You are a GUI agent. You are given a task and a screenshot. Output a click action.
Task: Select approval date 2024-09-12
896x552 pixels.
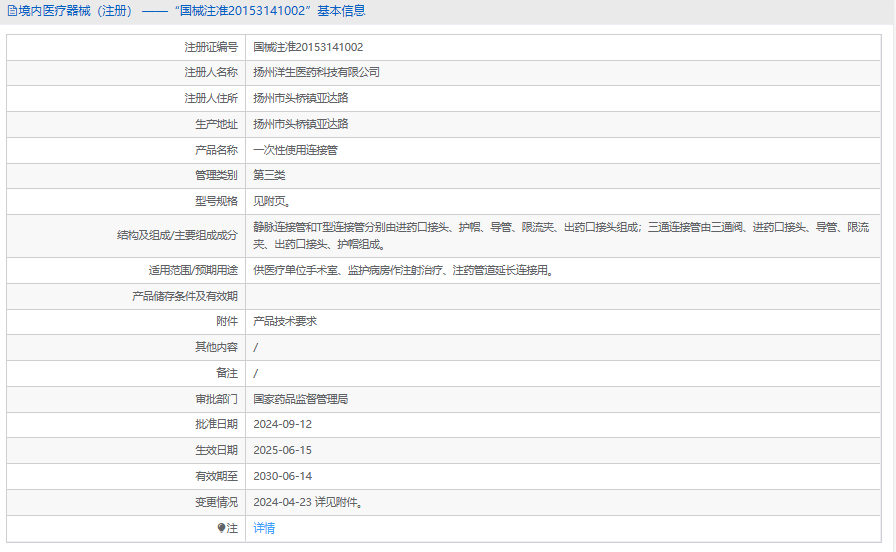[282, 424]
